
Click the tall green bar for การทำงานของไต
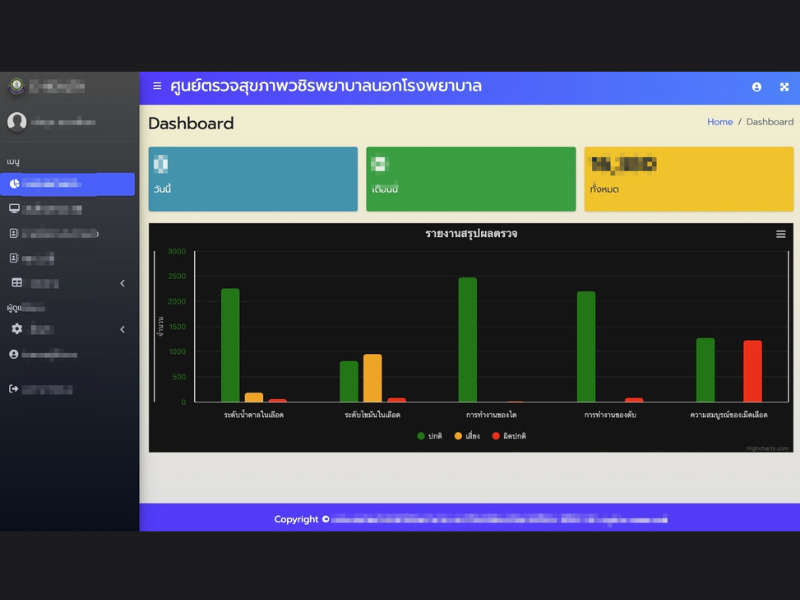(467, 339)
